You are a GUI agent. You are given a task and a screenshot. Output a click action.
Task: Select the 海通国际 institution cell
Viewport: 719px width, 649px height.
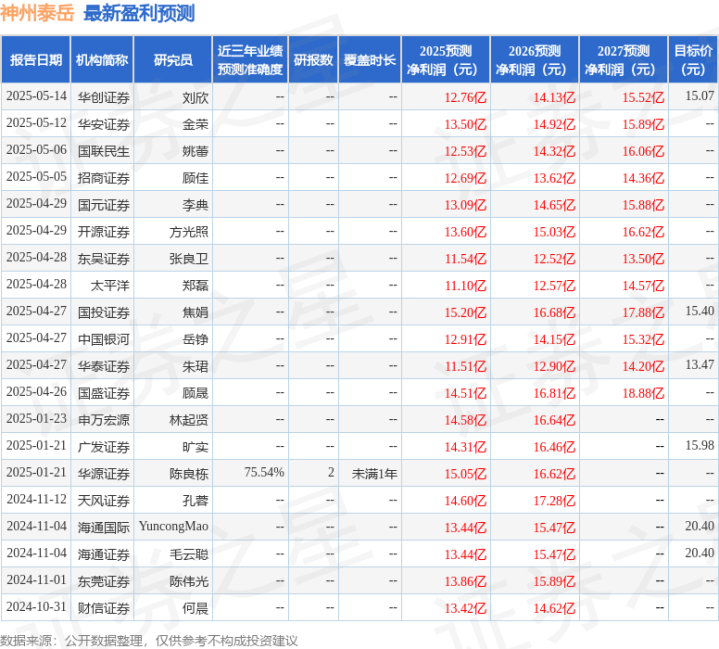click(x=104, y=528)
